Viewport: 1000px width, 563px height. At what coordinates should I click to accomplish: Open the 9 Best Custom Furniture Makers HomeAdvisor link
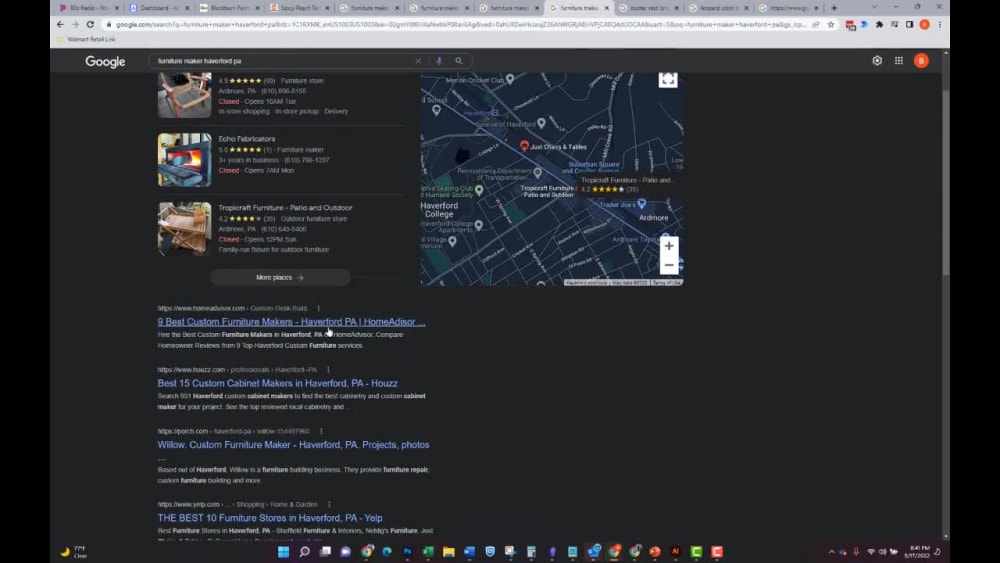tap(291, 322)
